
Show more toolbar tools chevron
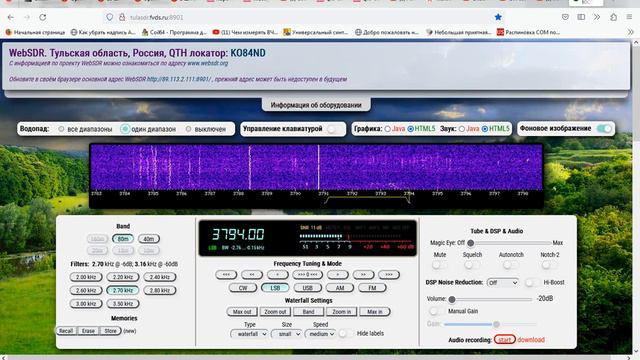pyautogui.click(x=597, y=17)
